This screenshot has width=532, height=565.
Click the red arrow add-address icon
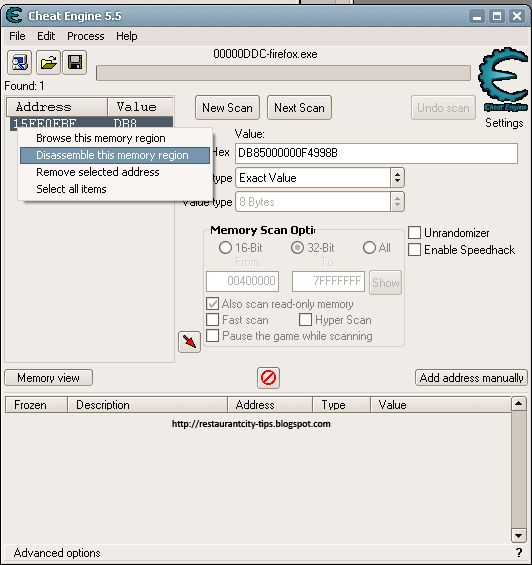(x=189, y=342)
